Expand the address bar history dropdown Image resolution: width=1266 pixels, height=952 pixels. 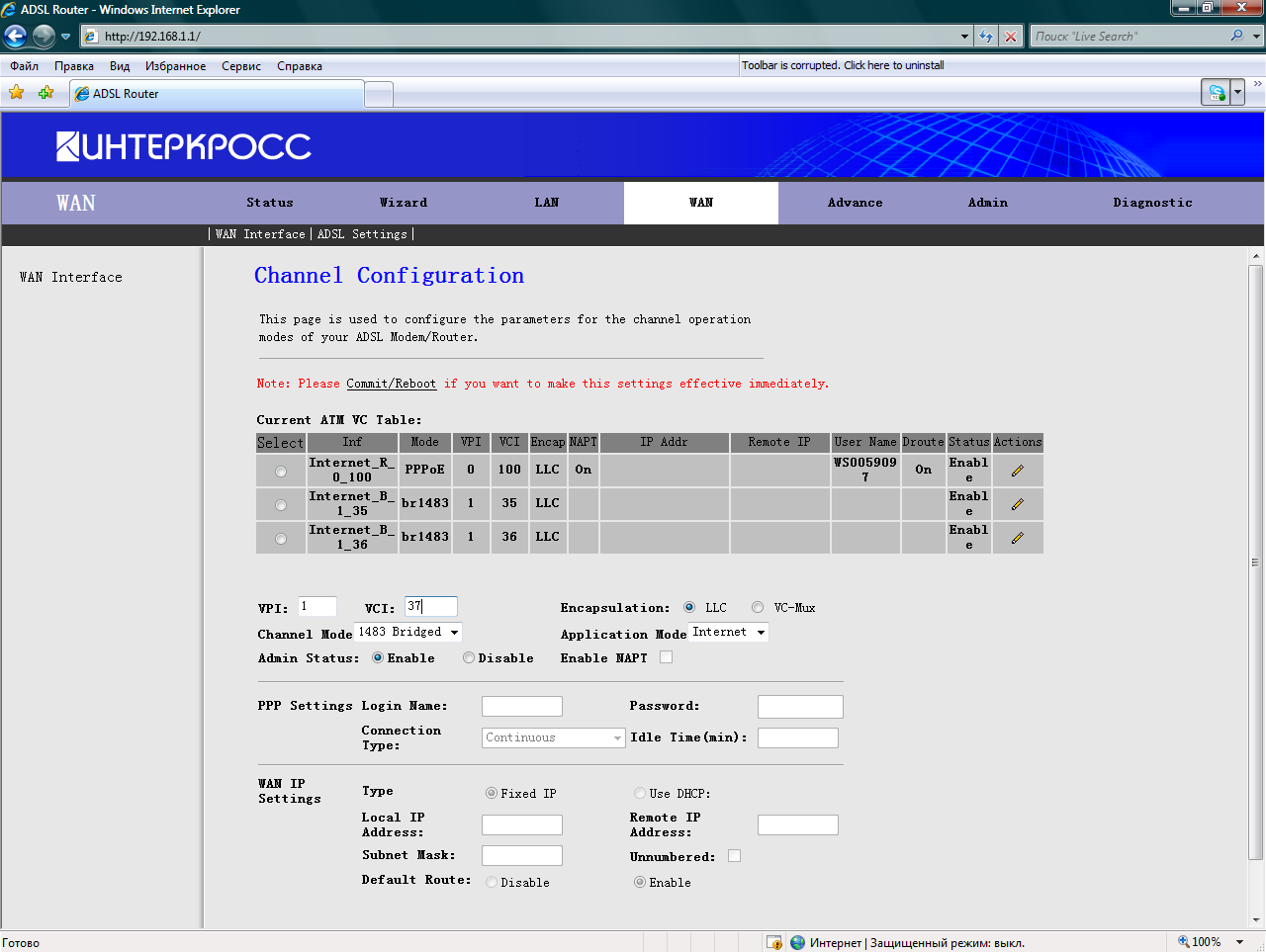(x=965, y=37)
